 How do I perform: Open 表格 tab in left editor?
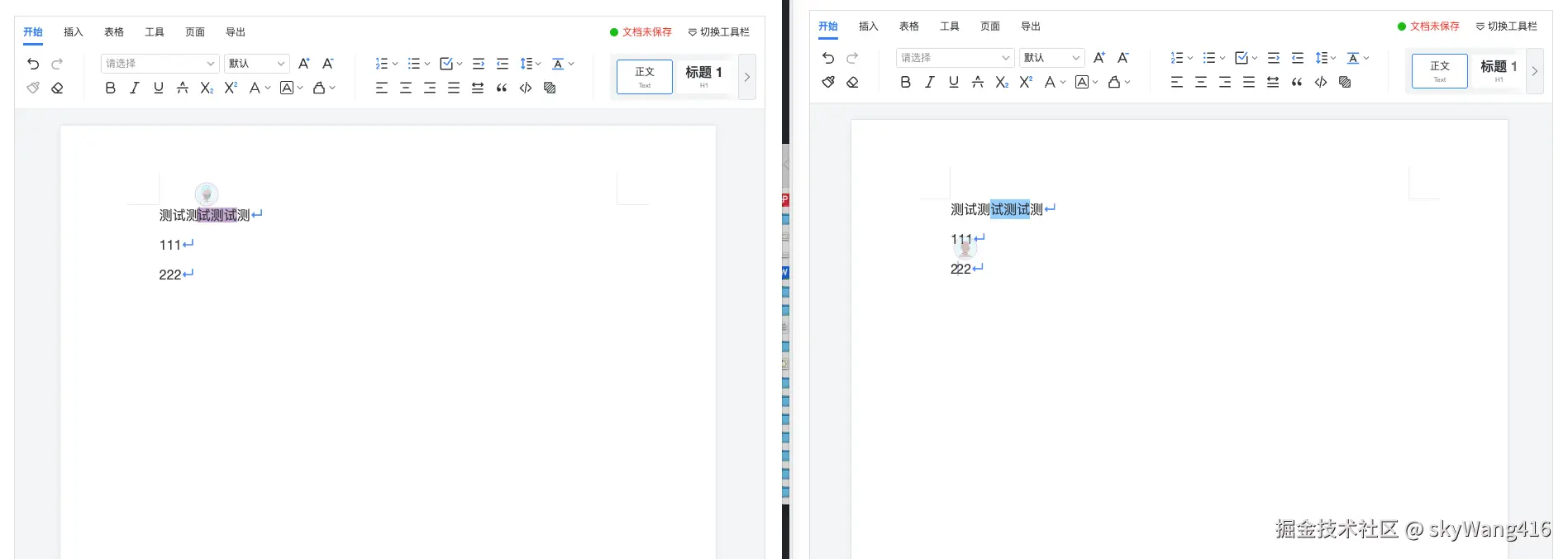coord(114,32)
